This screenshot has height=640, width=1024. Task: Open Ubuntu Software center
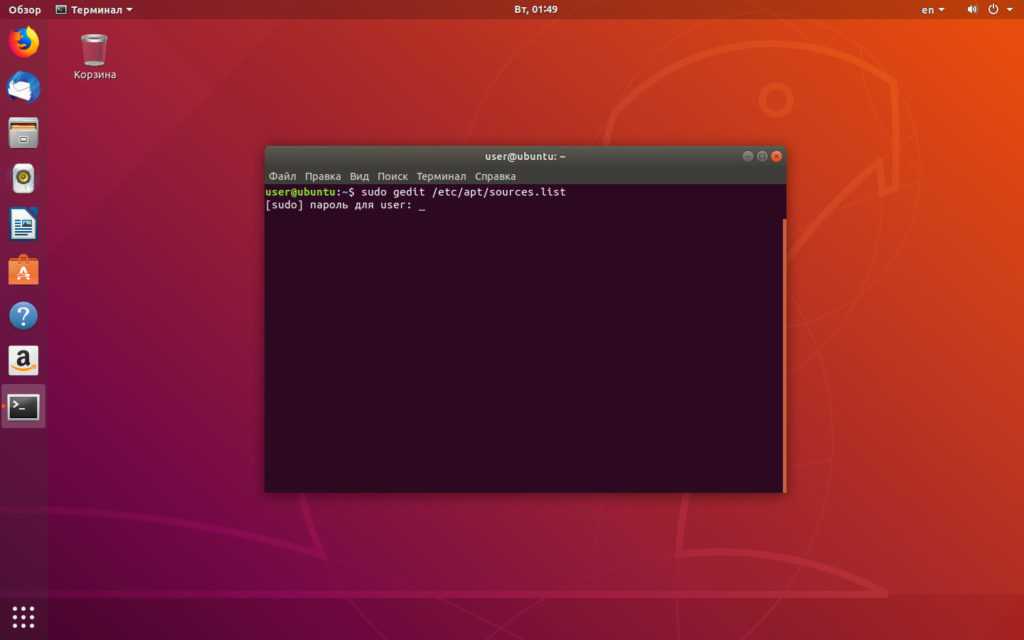pos(23,270)
